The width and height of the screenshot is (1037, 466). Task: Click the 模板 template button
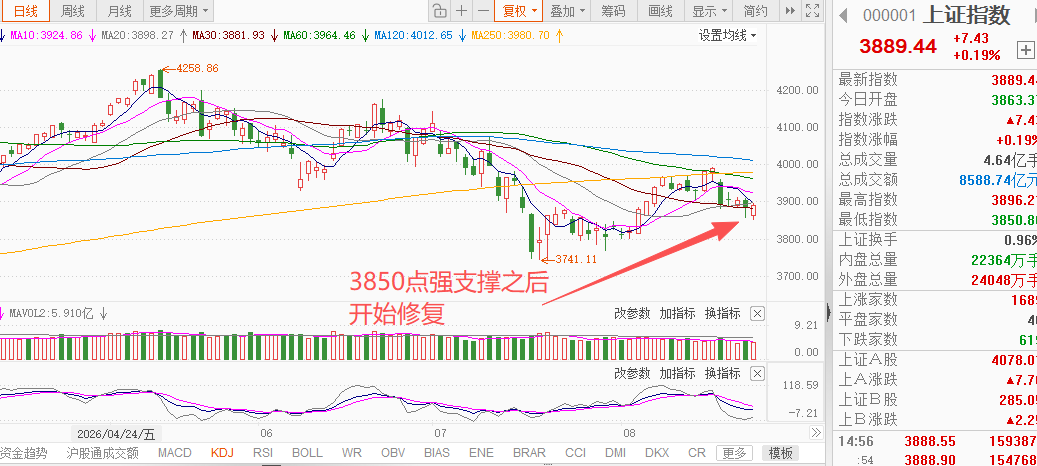780,453
